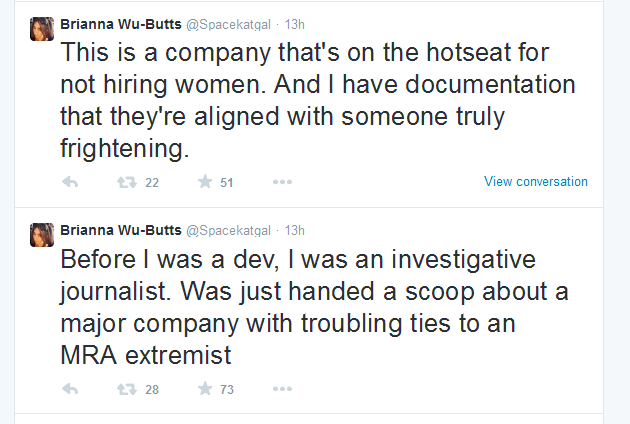The width and height of the screenshot is (630, 424).
Task: Favorite the tweet with 73 stars
Action: 205,388
